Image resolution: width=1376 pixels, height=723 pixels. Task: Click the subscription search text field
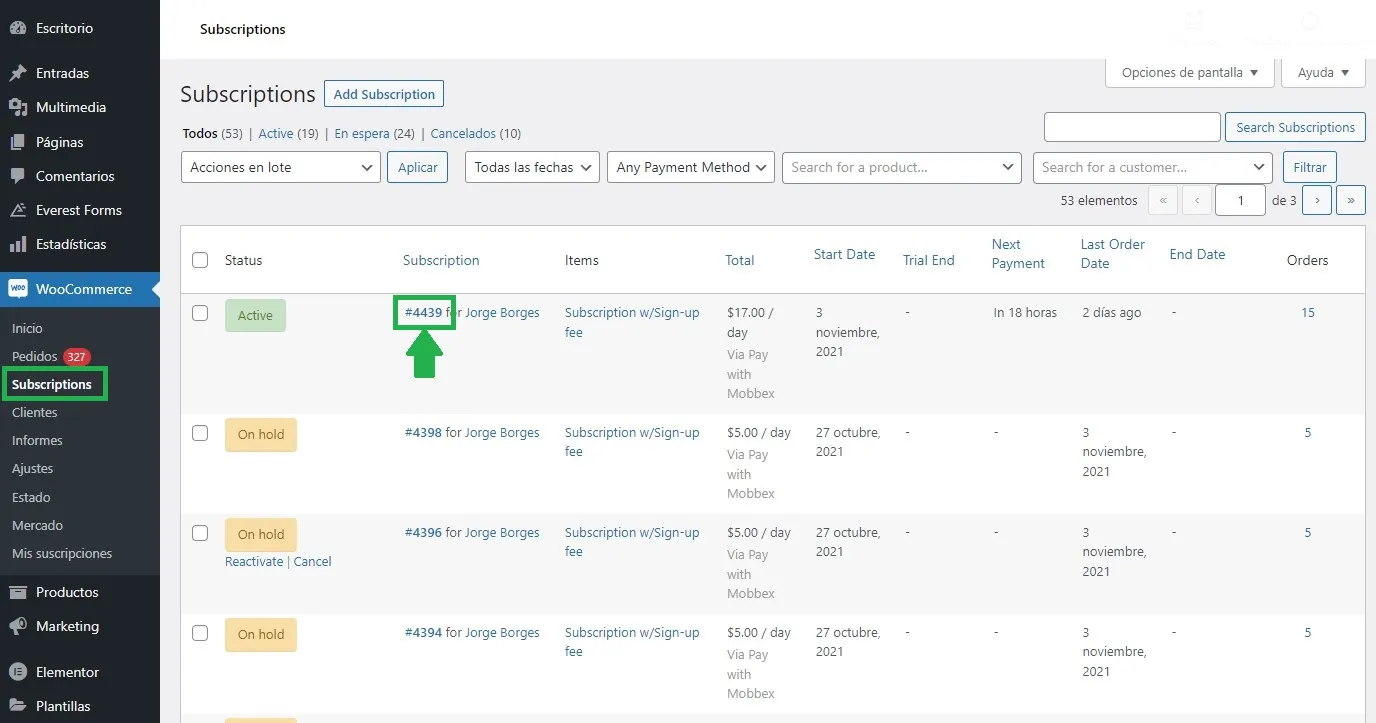click(x=1132, y=127)
